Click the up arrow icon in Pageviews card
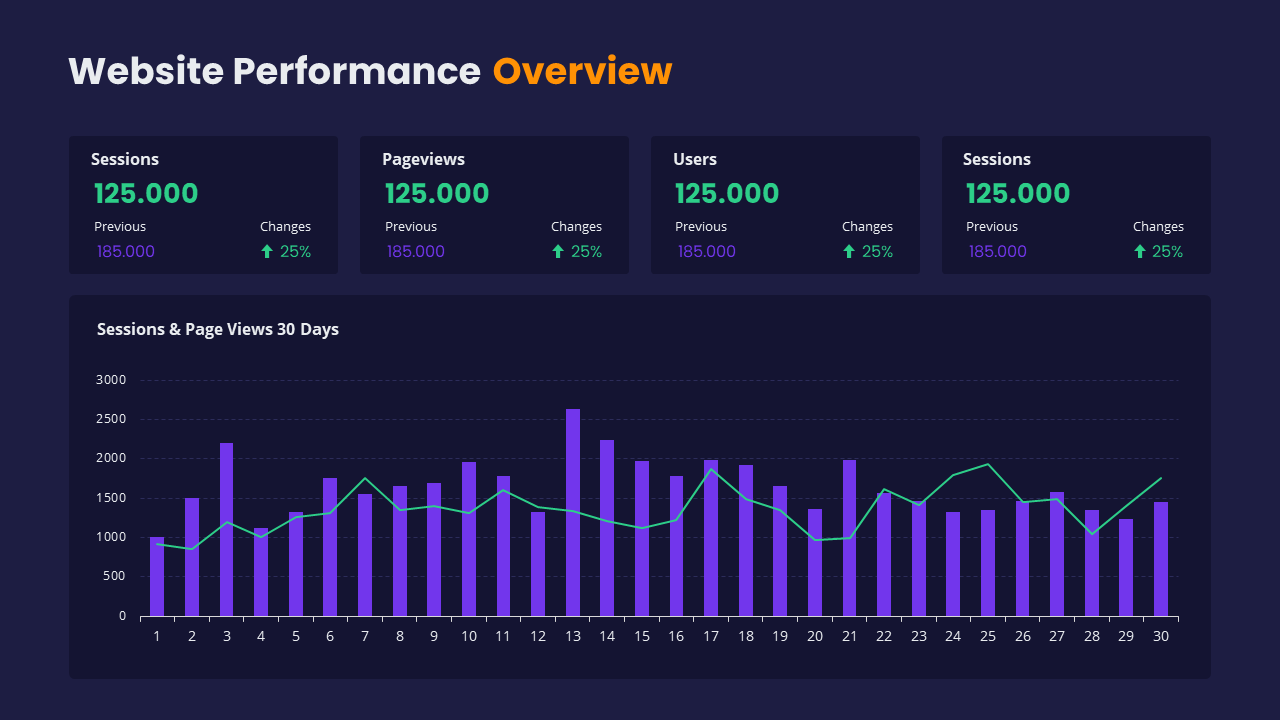This screenshot has height=720, width=1280. pos(559,251)
